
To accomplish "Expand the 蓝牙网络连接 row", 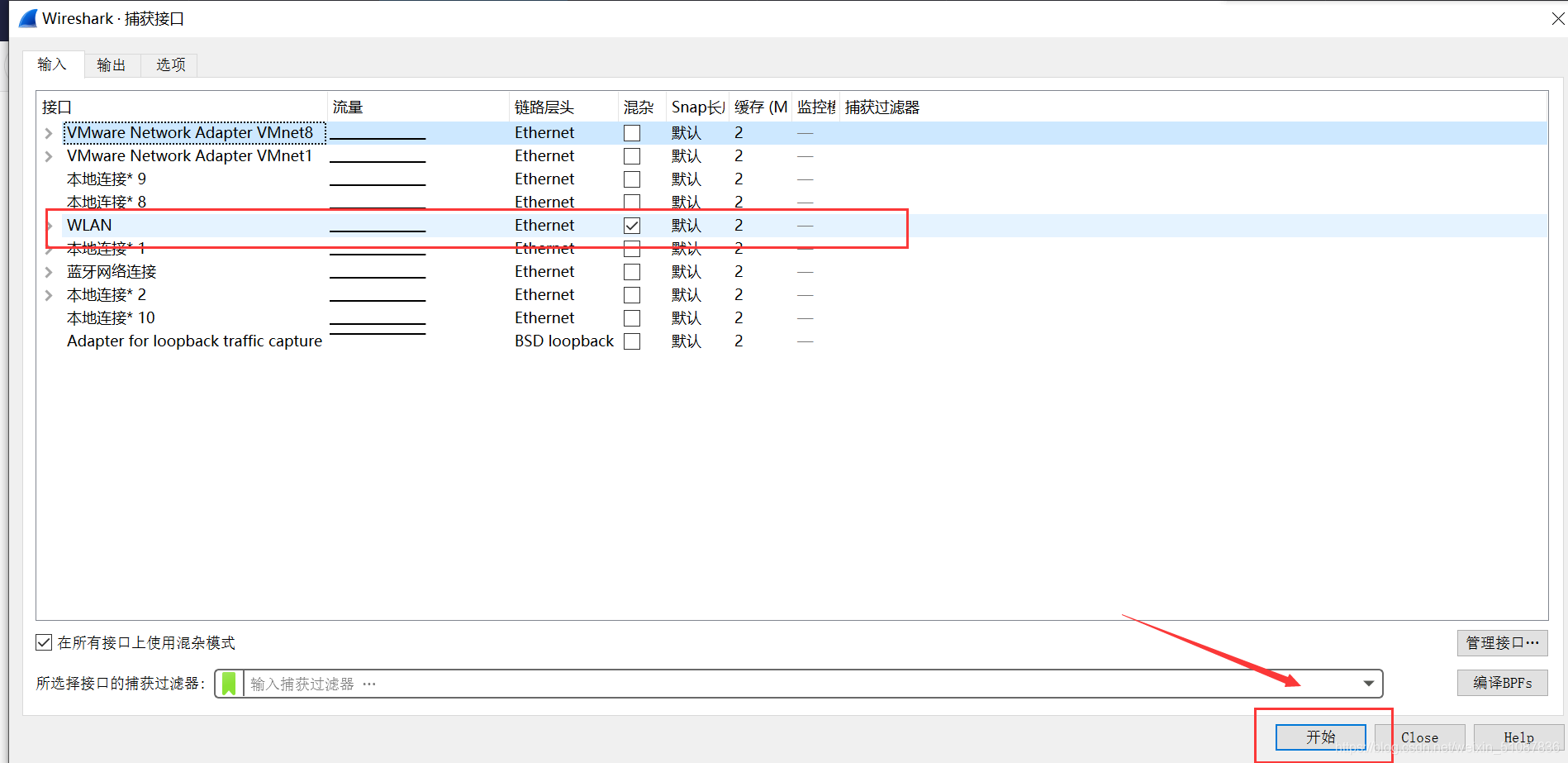I will (x=49, y=272).
